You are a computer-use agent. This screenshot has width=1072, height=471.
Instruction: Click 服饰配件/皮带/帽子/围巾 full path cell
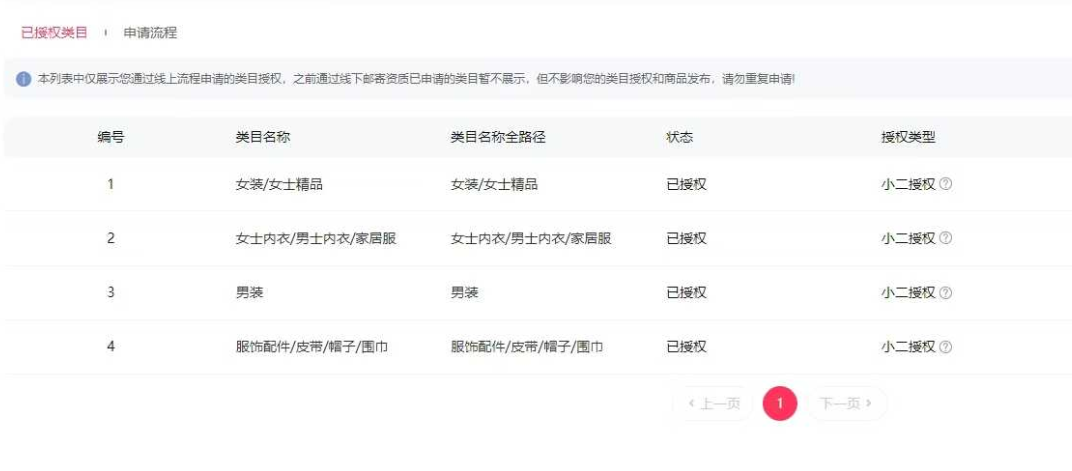tap(527, 347)
